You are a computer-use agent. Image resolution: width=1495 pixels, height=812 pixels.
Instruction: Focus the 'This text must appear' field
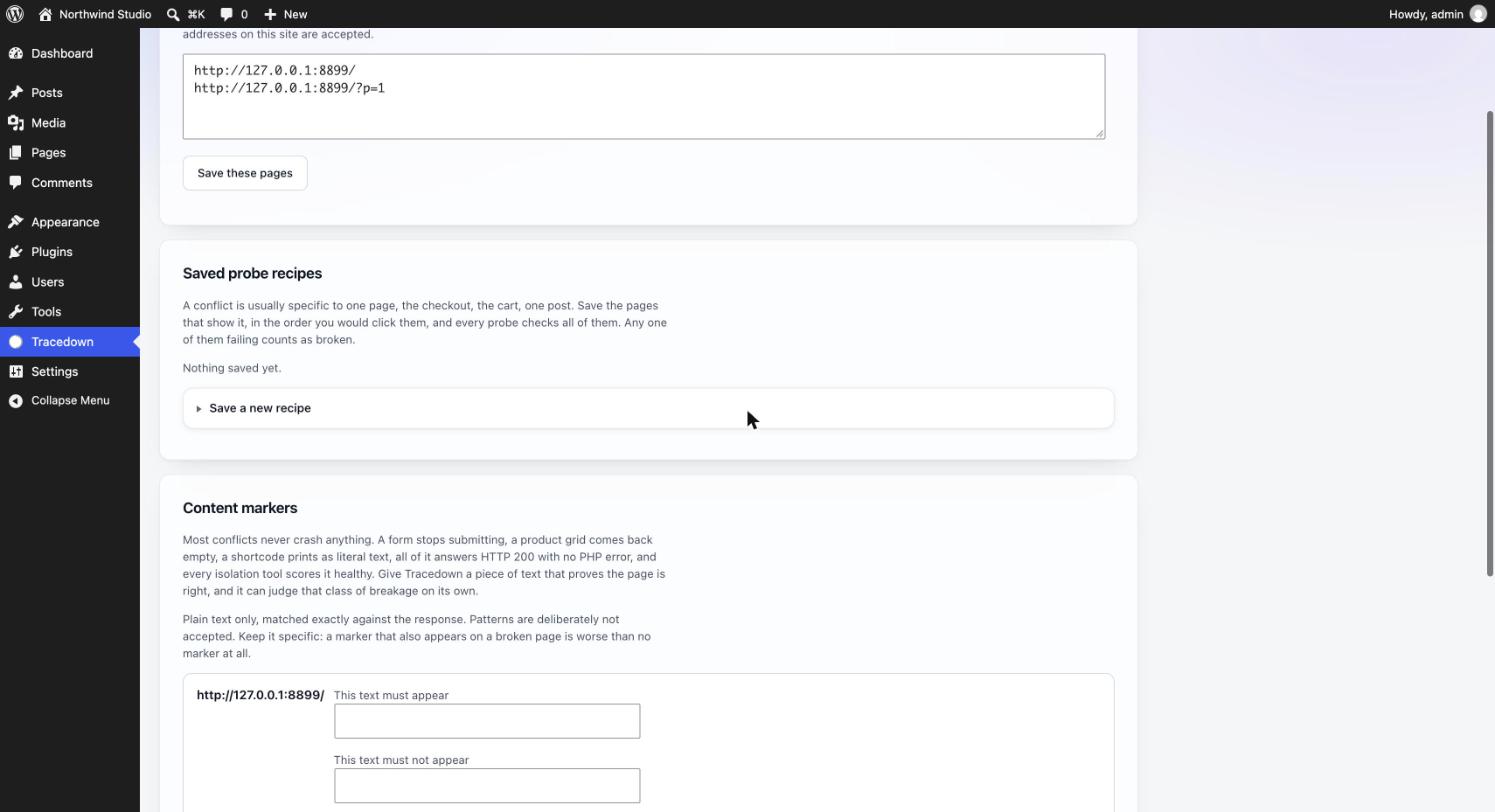[487, 721]
